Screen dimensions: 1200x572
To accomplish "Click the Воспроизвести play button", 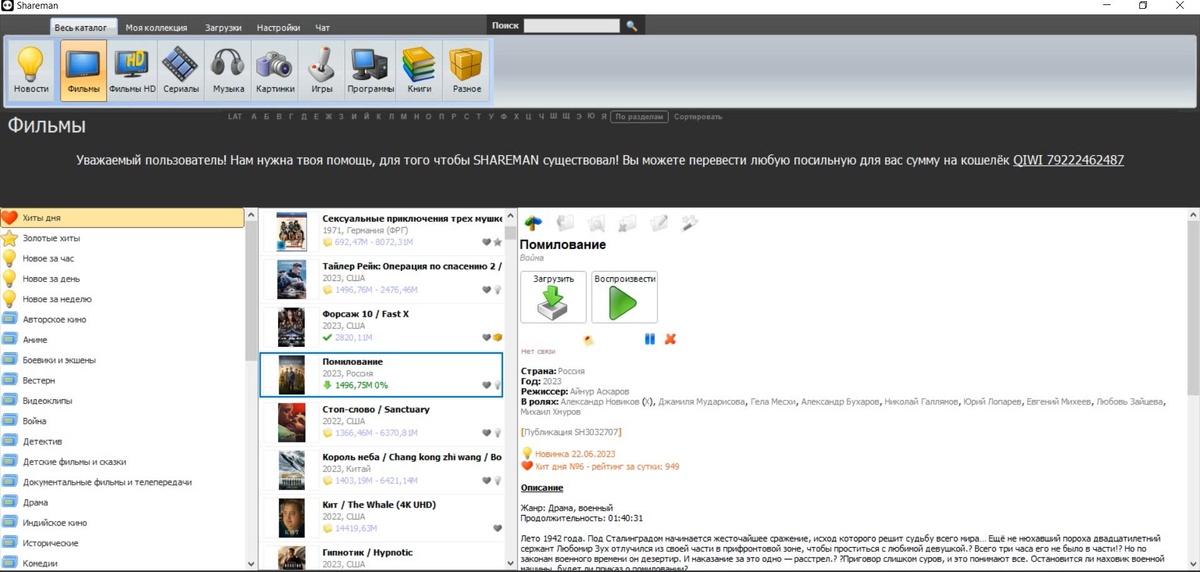I will pos(624,296).
